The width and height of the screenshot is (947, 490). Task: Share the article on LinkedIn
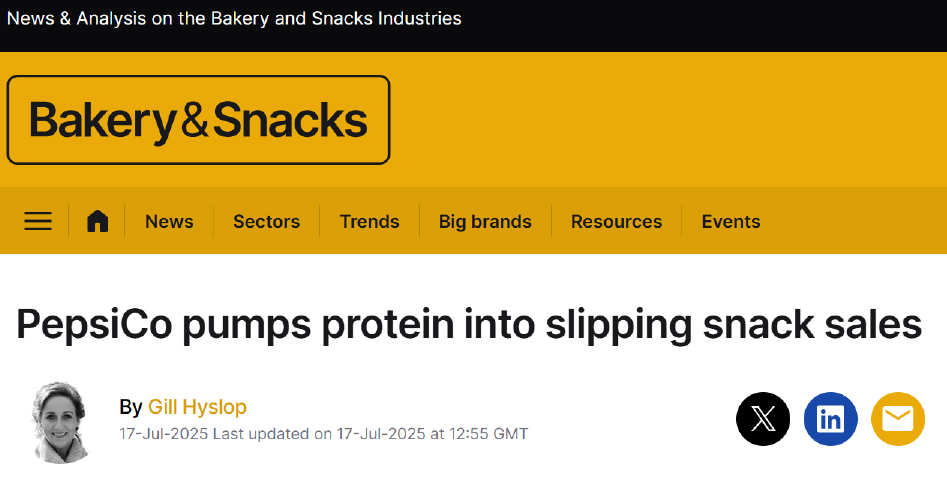830,419
